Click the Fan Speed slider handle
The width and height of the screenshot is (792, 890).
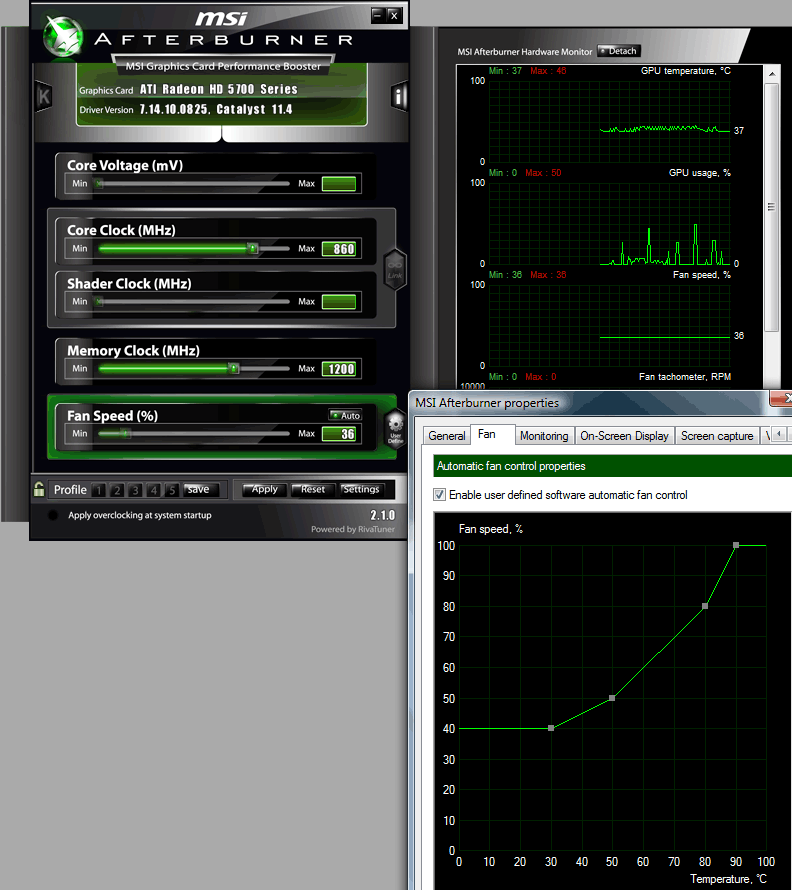(126, 434)
